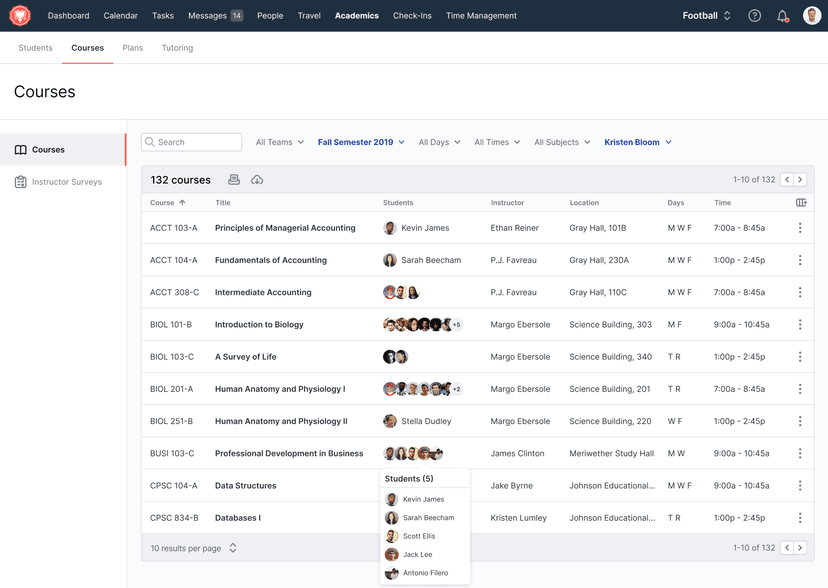Viewport: 828px width, 588px height.
Task: Open the All Subjects filter dropdown
Action: [x=561, y=141]
